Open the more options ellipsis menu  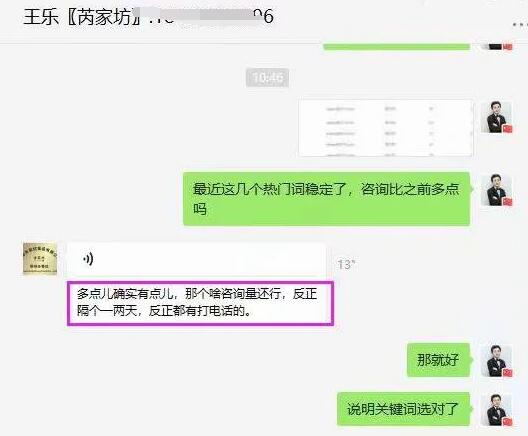click(x=520, y=25)
